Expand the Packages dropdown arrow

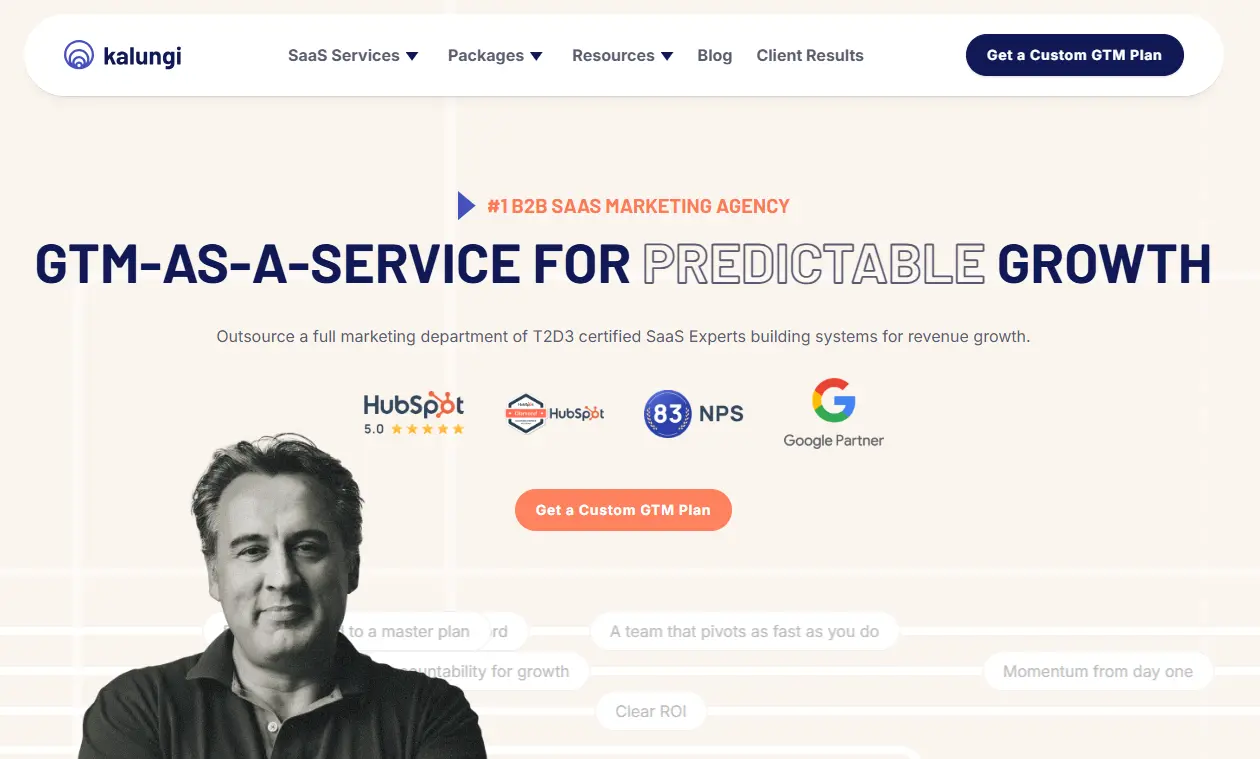click(536, 56)
